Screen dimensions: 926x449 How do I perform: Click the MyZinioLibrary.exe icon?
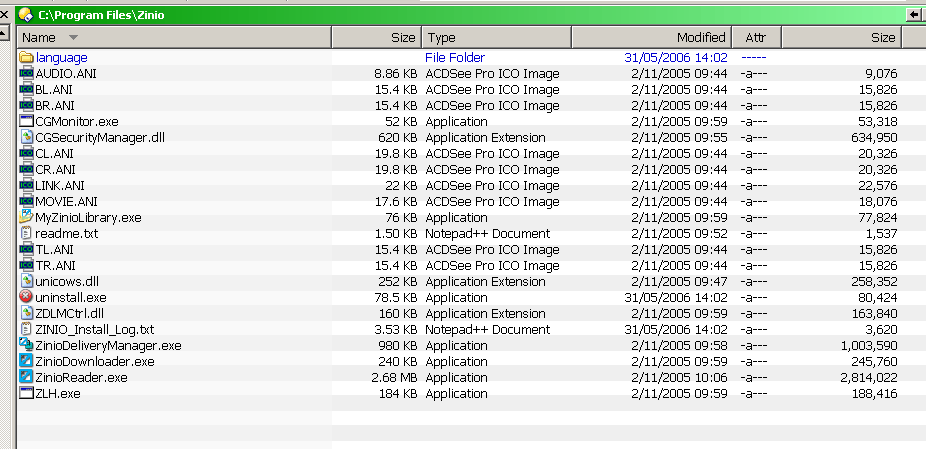point(26,217)
